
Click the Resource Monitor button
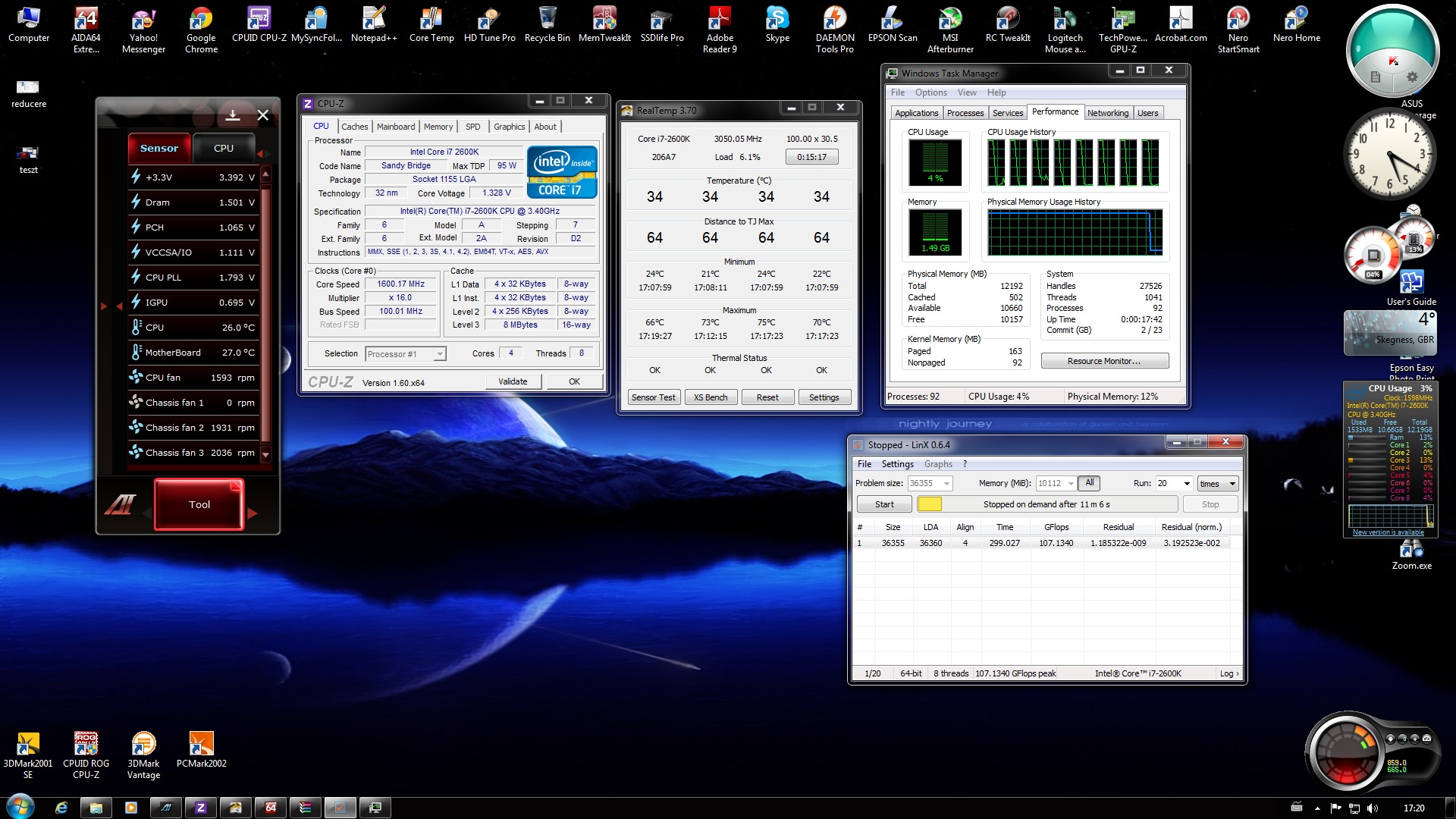pos(1103,361)
